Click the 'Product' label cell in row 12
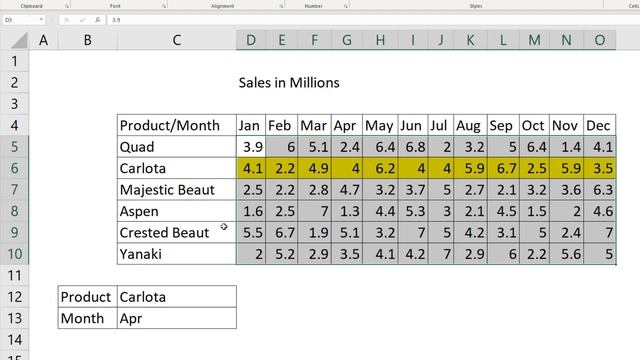The image size is (640, 360). [87, 297]
